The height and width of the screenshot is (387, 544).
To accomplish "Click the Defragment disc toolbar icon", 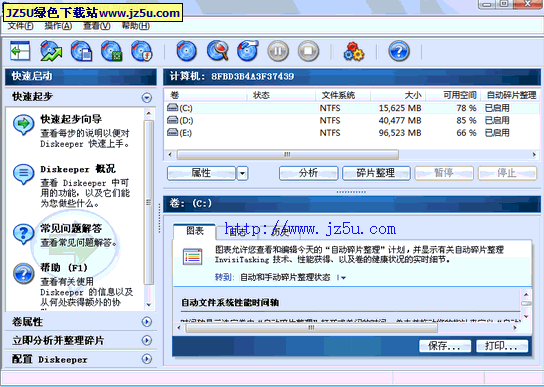I will click(x=248, y=51).
